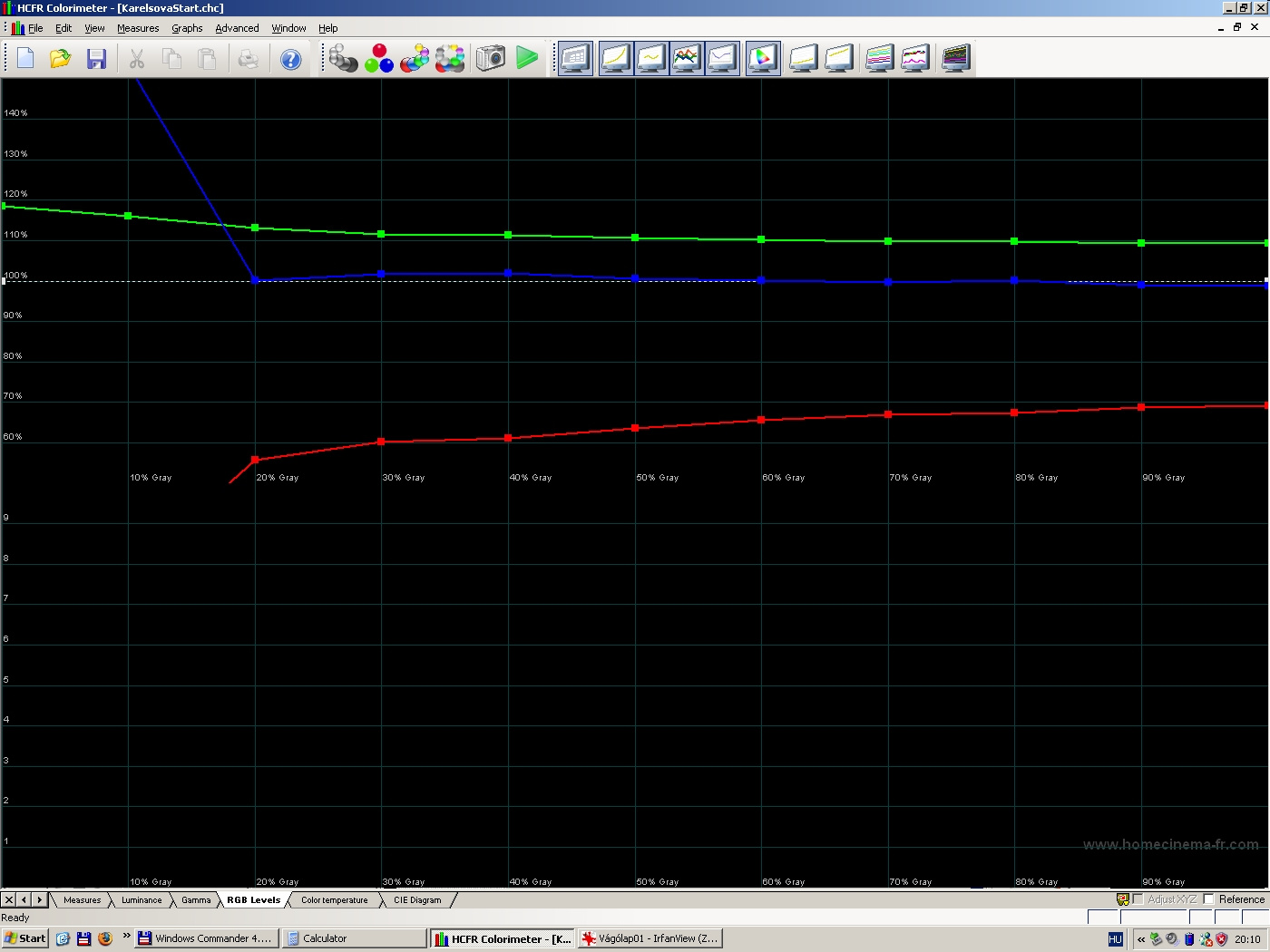Image resolution: width=1270 pixels, height=952 pixels.
Task: Open the Advanced menu
Action: (237, 28)
